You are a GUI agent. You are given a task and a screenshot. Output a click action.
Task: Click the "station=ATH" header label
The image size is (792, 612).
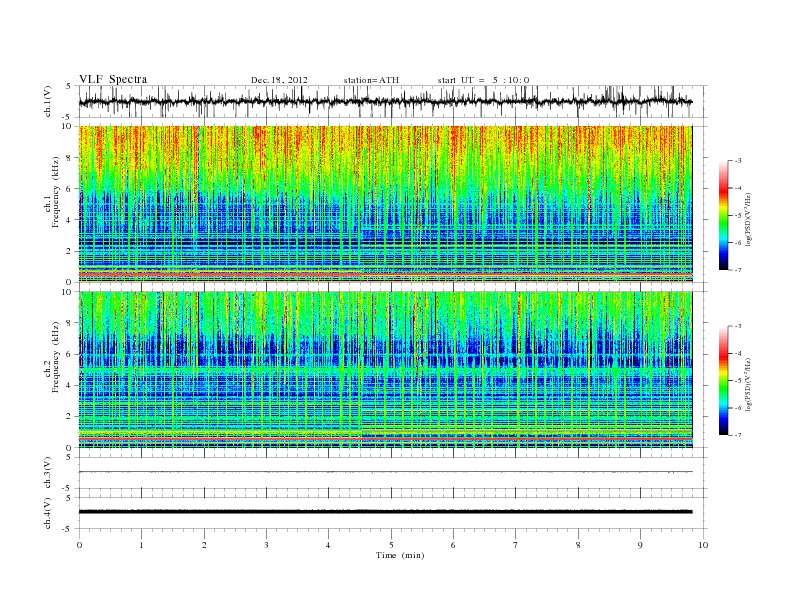click(371, 80)
